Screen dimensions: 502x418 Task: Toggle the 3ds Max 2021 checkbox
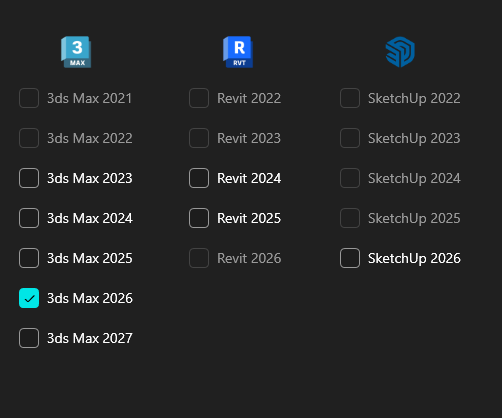pos(29,98)
